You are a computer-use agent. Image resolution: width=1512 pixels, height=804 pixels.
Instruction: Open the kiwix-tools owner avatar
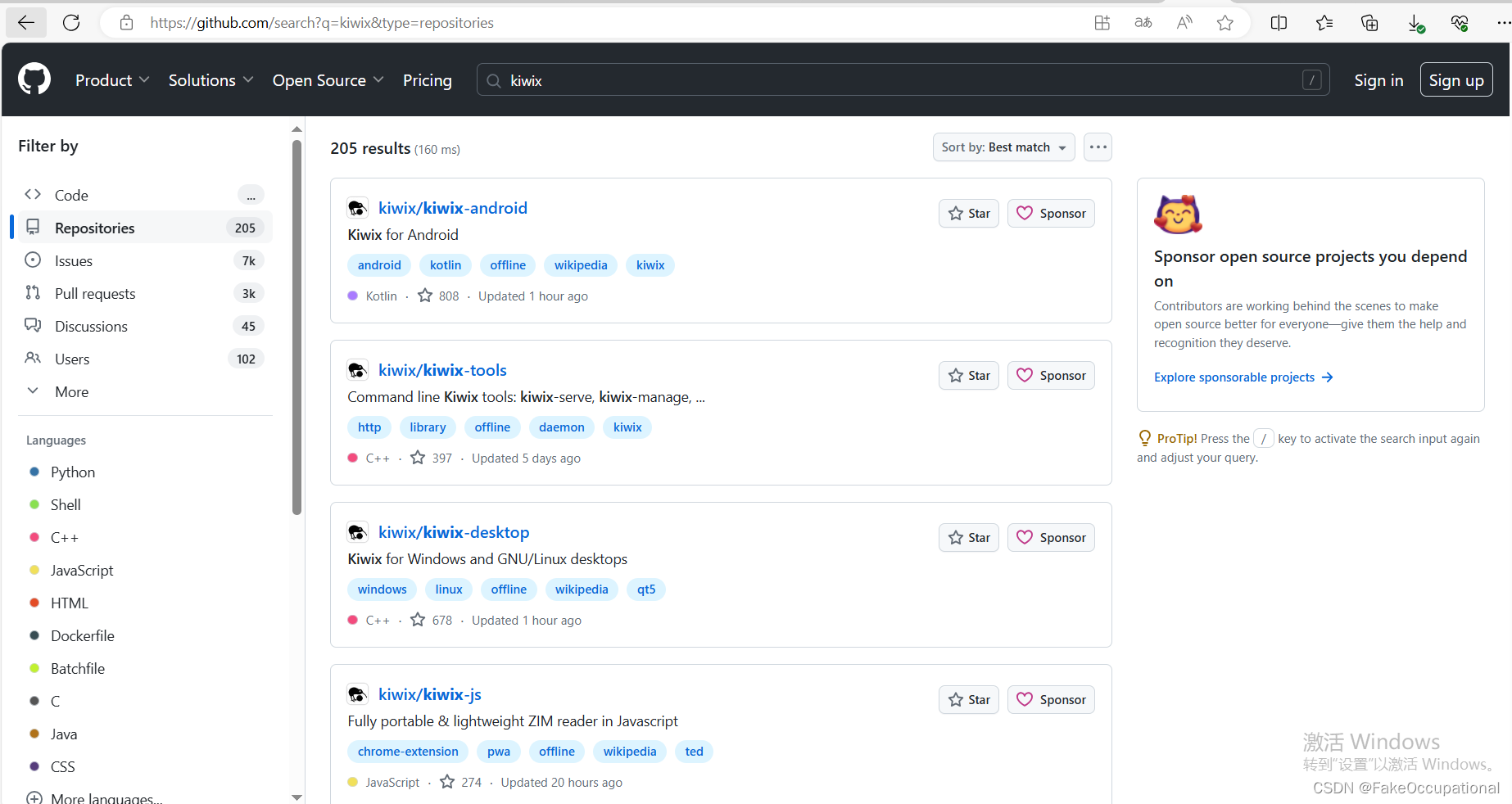pyautogui.click(x=357, y=370)
